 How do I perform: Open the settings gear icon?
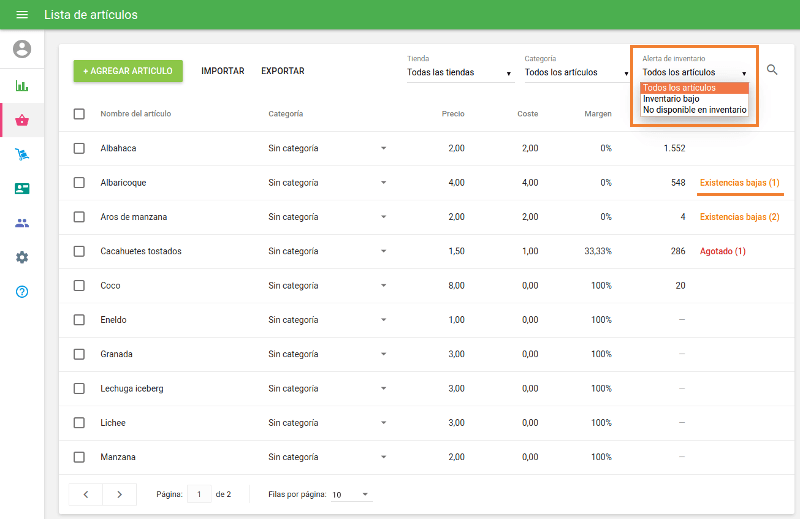click(x=22, y=257)
